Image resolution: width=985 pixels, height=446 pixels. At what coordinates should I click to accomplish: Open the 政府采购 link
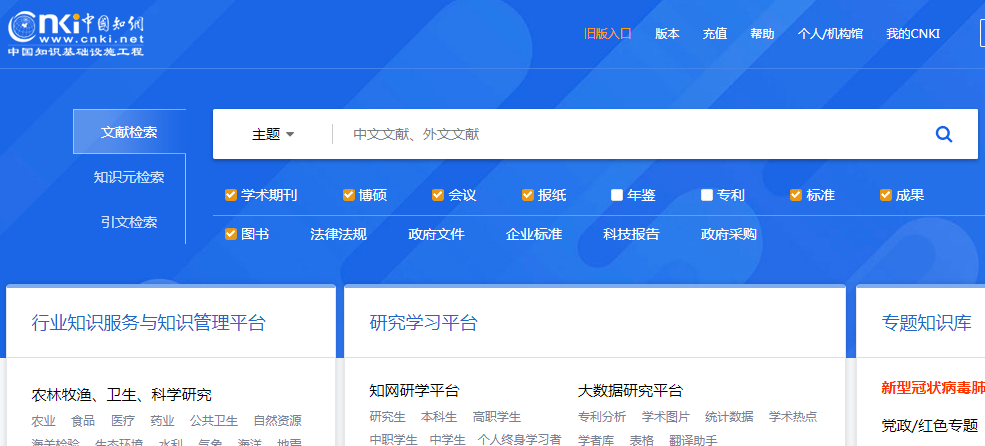pos(729,234)
